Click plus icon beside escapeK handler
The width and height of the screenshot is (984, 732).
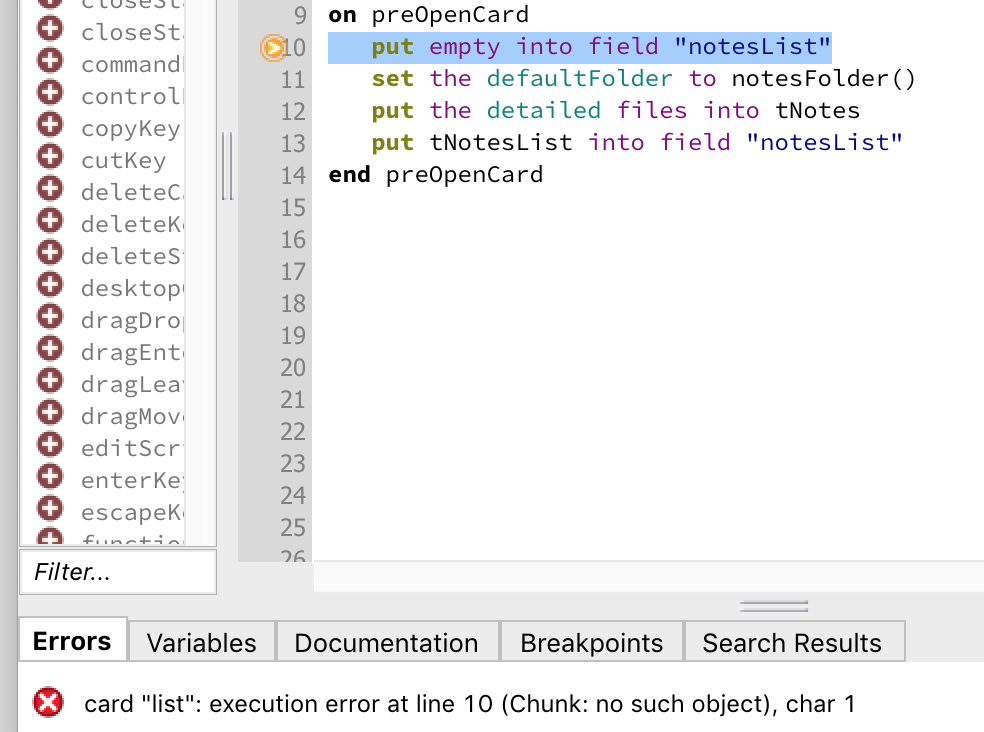pos(50,509)
